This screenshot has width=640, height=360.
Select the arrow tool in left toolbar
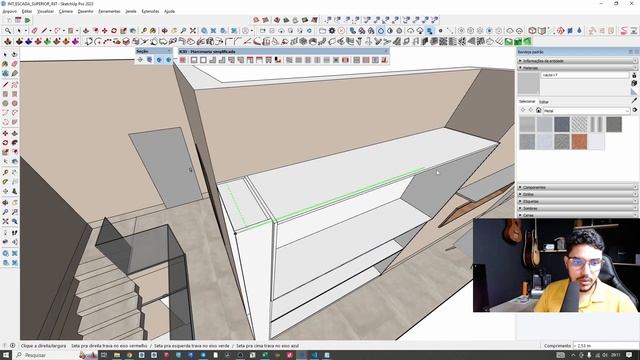coord(5,54)
